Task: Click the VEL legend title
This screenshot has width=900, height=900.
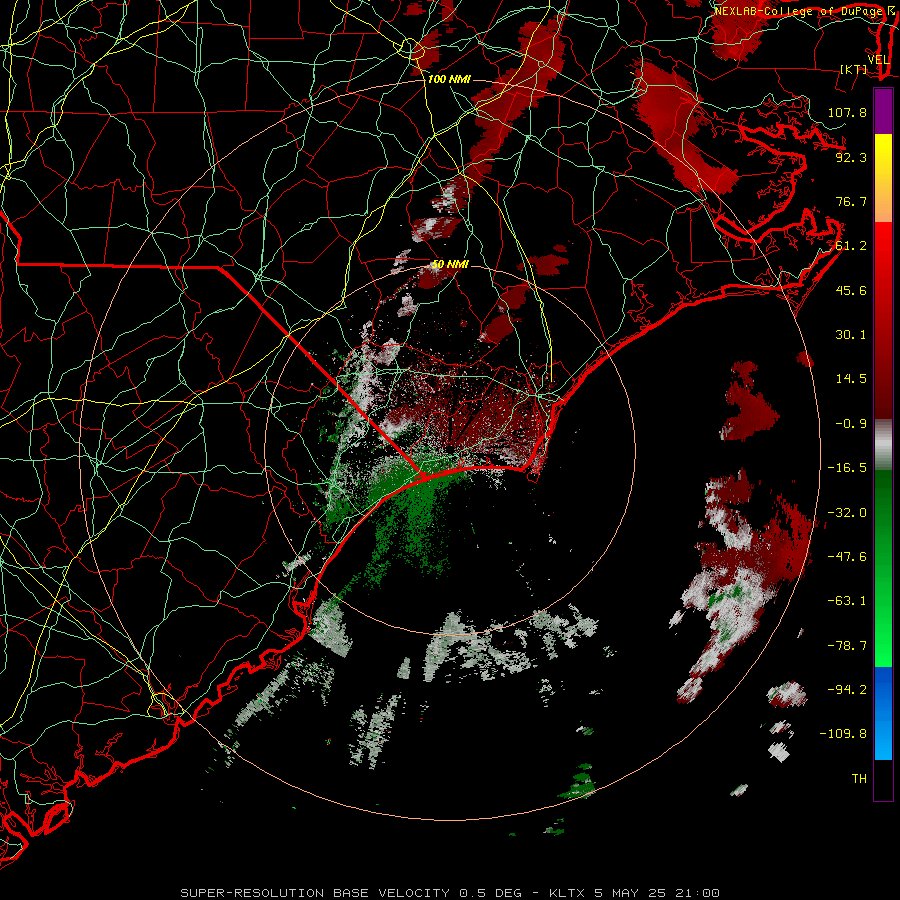Action: (x=878, y=60)
